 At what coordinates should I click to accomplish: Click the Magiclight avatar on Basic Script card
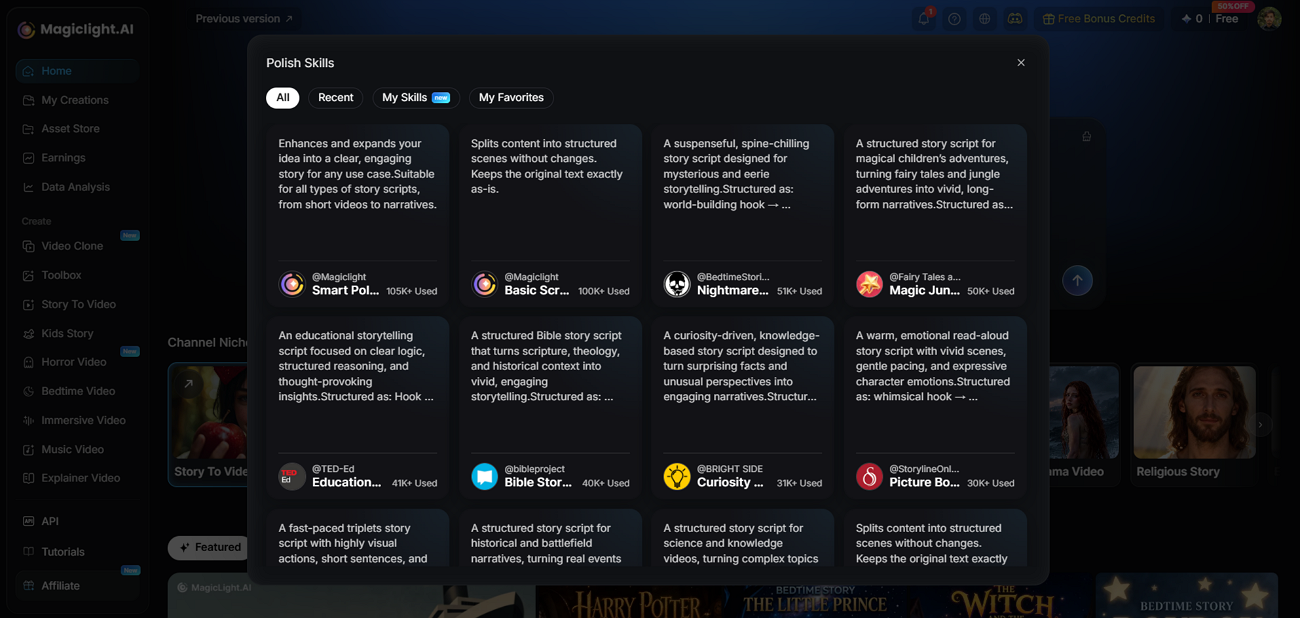[484, 284]
